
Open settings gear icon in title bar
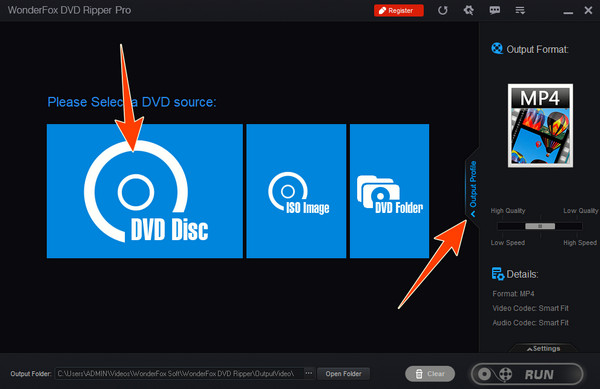469,10
